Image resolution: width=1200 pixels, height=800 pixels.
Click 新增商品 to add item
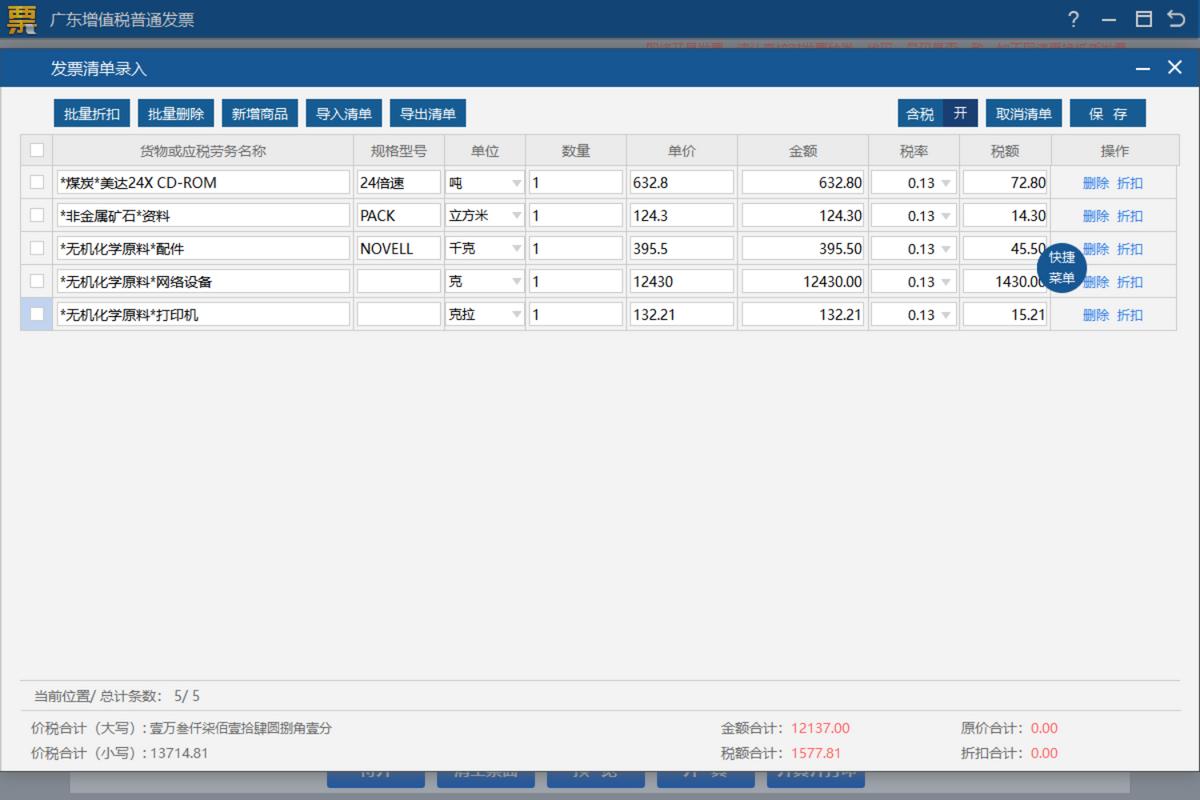(x=260, y=114)
